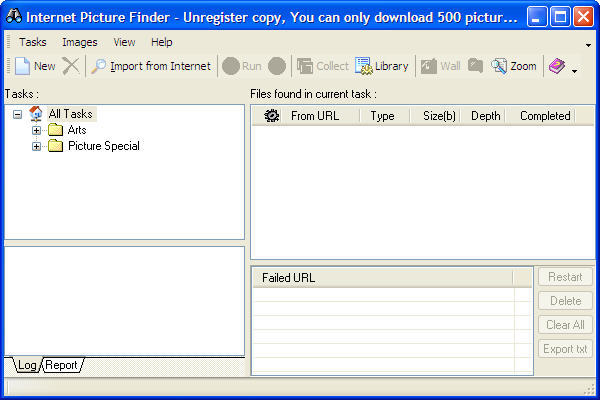Close the Internet Picture Finder window
This screenshot has height=400, width=600.
[x=584, y=17]
